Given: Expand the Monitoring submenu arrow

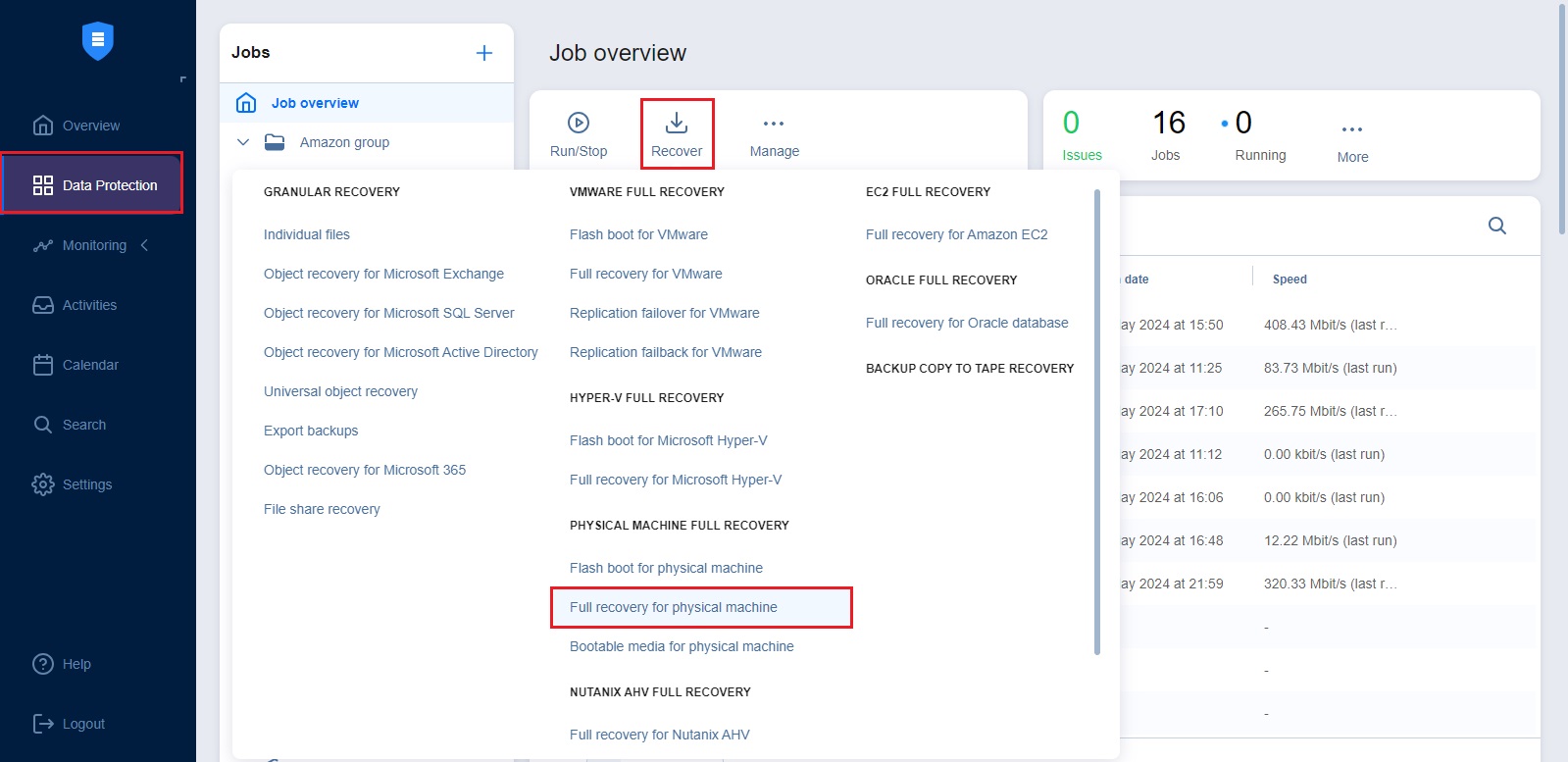Looking at the screenshot, I should [145, 245].
